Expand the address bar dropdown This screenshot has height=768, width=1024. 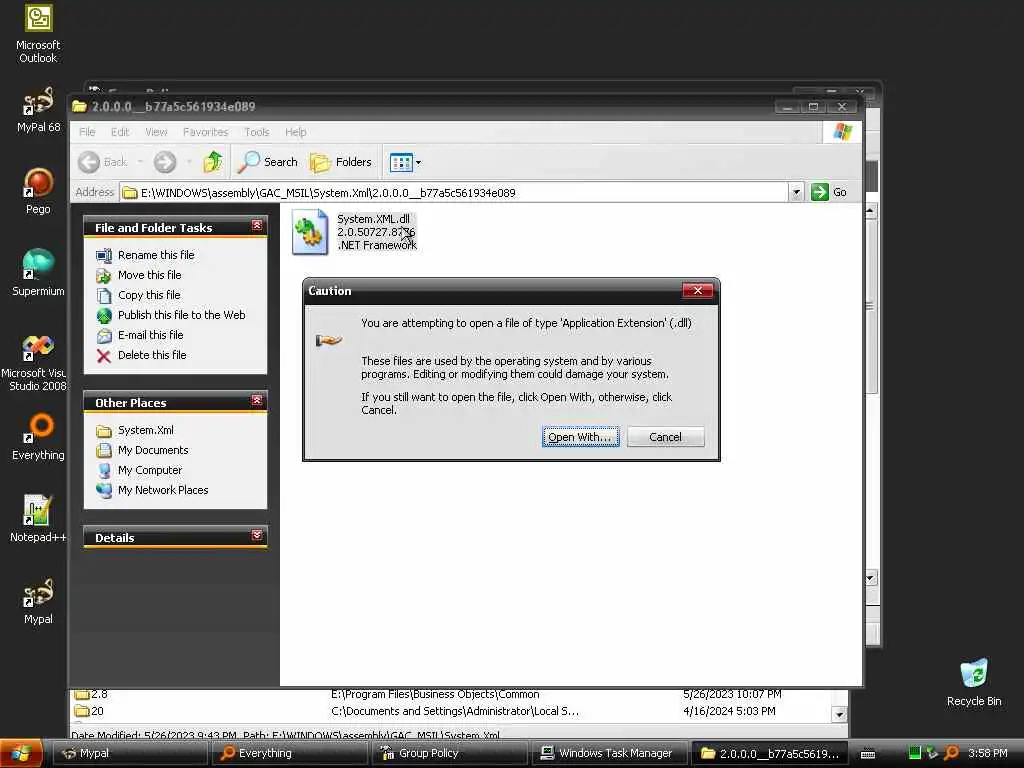795,192
